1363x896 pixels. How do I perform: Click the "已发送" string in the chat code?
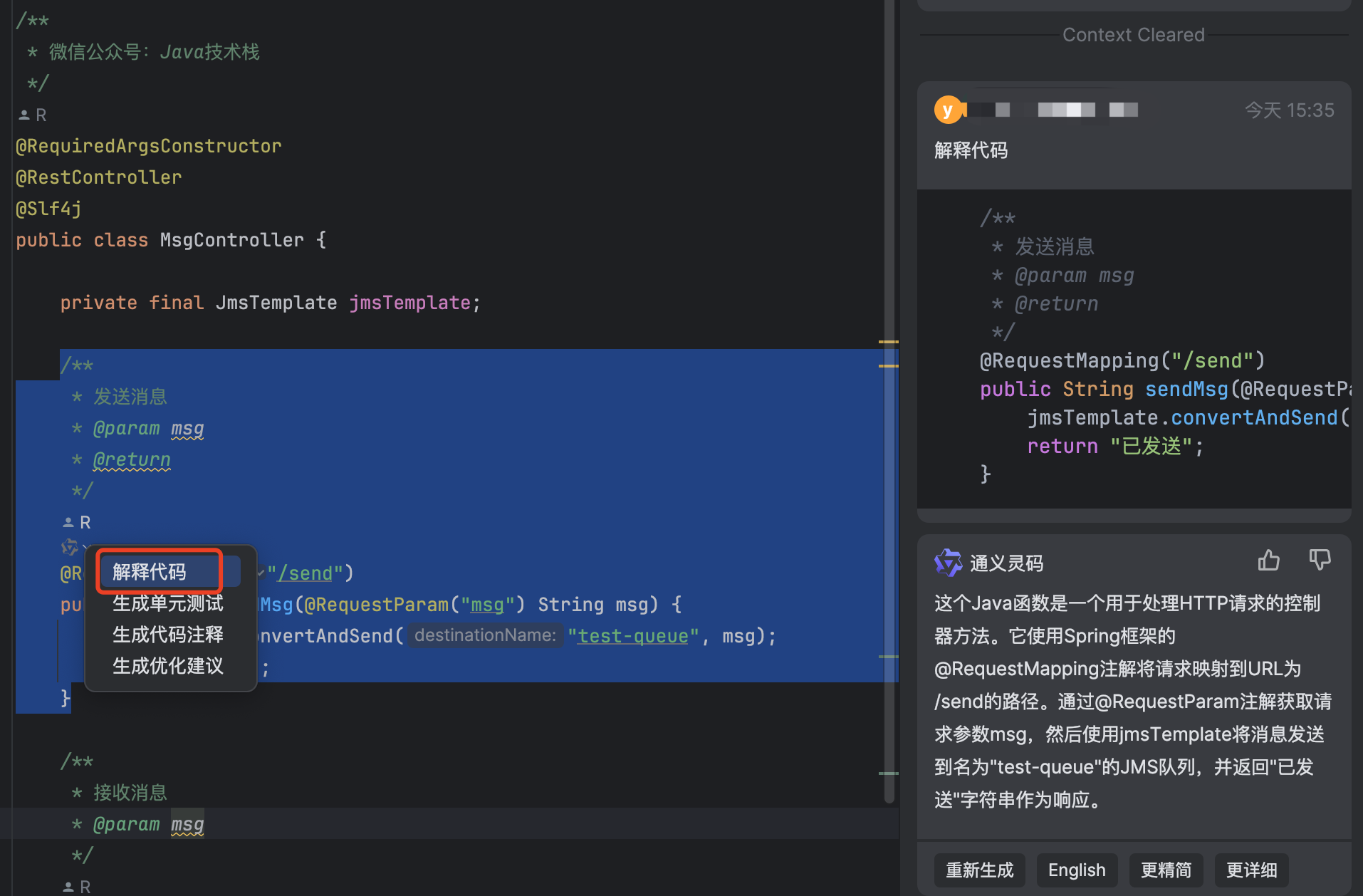1151,446
